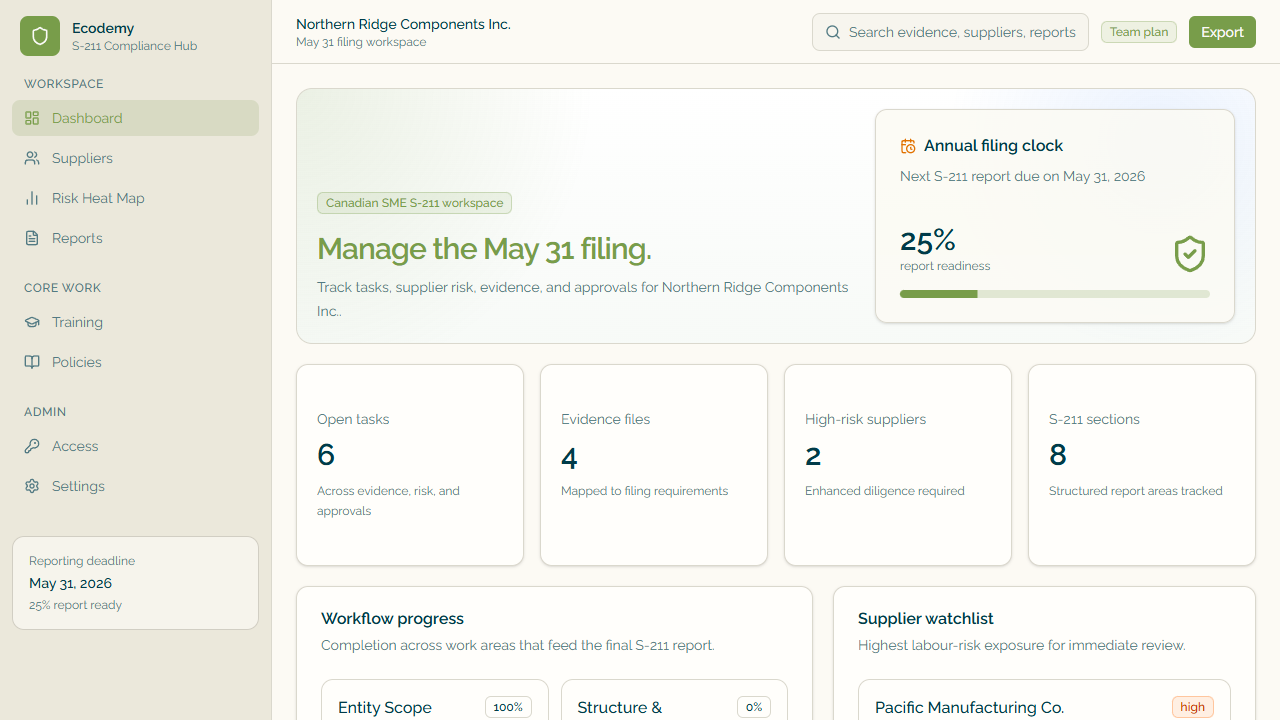Click the 100% badge on Entity Scope
The height and width of the screenshot is (720, 1280).
(508, 707)
